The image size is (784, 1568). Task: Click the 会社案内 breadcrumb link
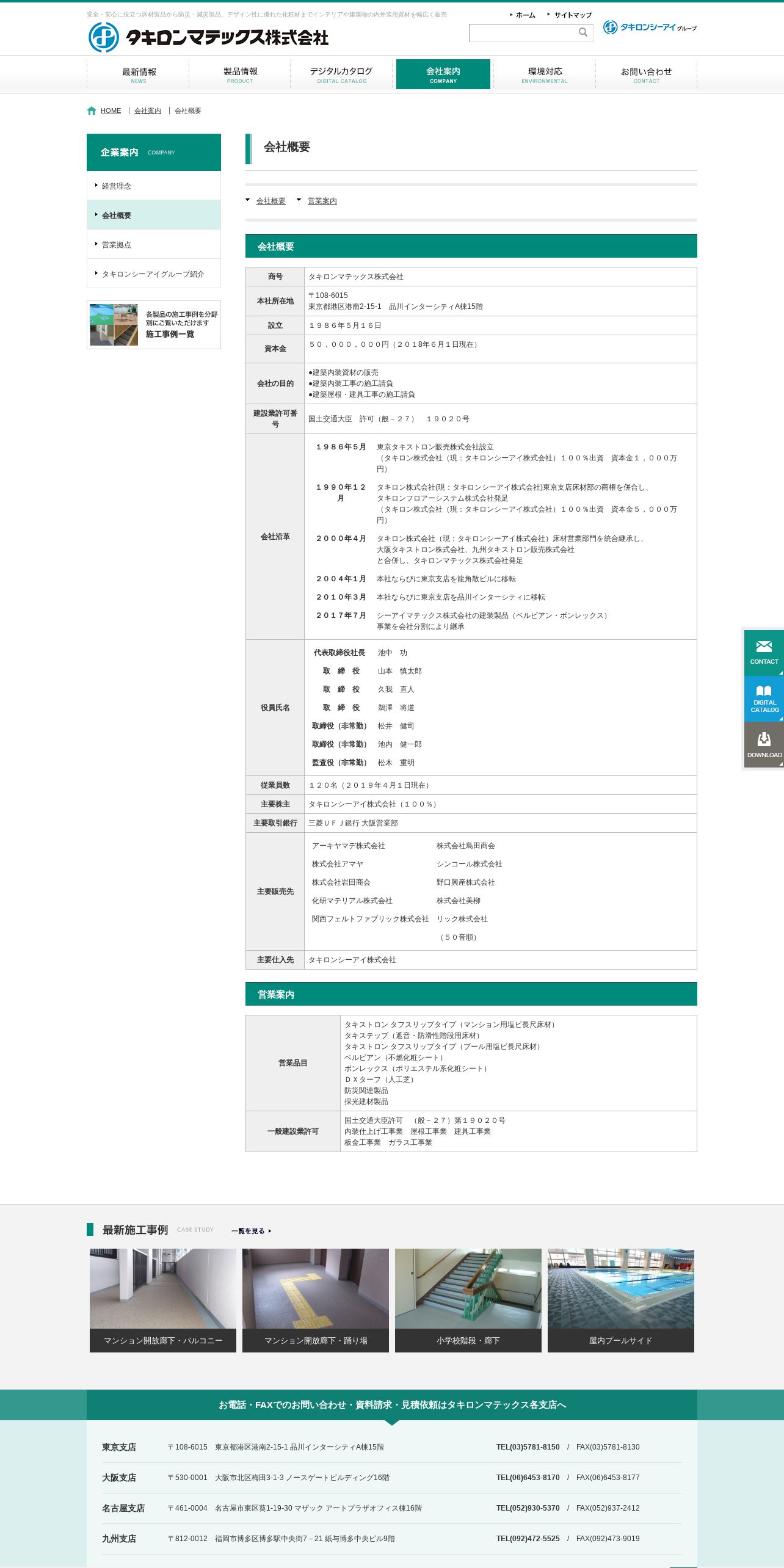[x=148, y=111]
